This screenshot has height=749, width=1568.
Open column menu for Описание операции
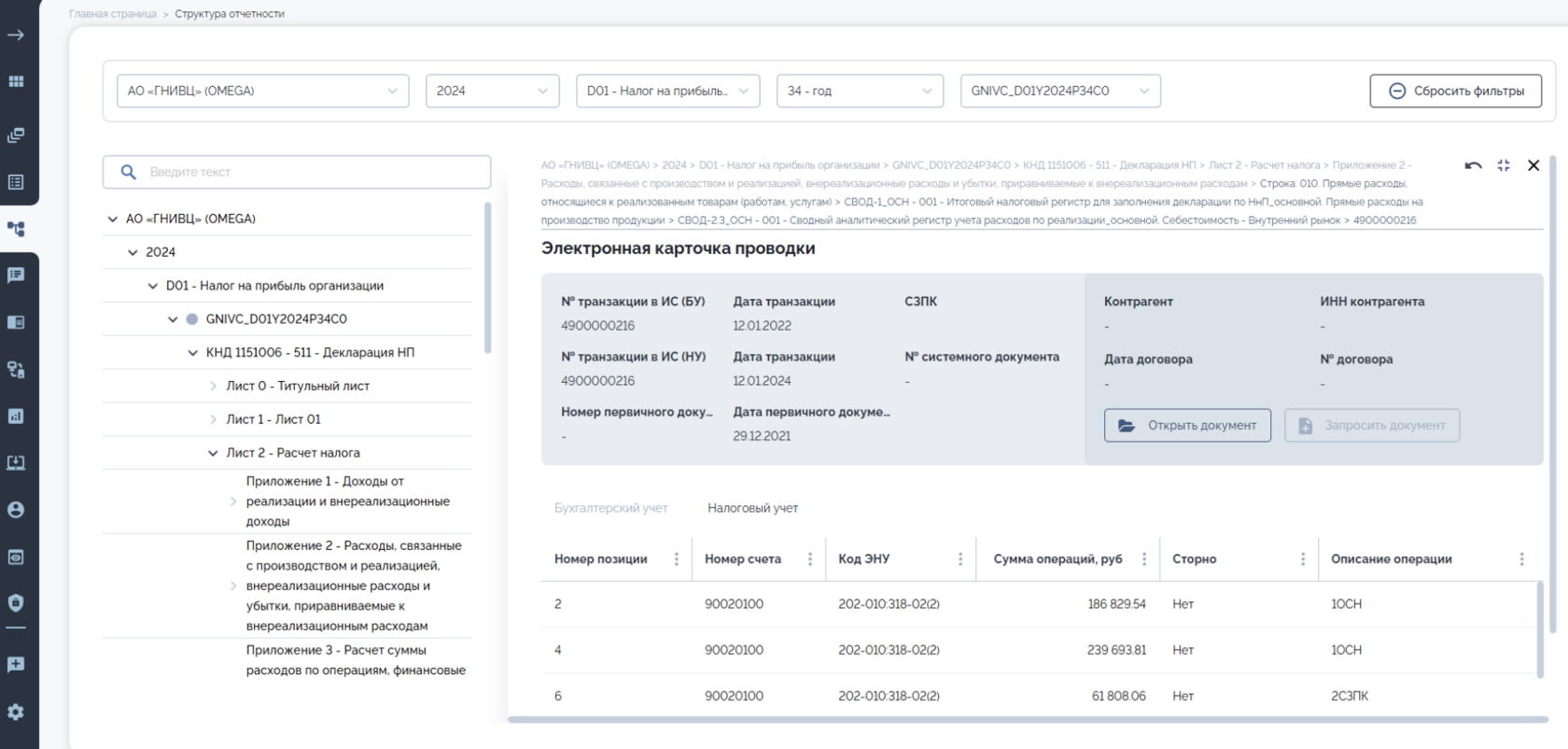[x=1521, y=559]
